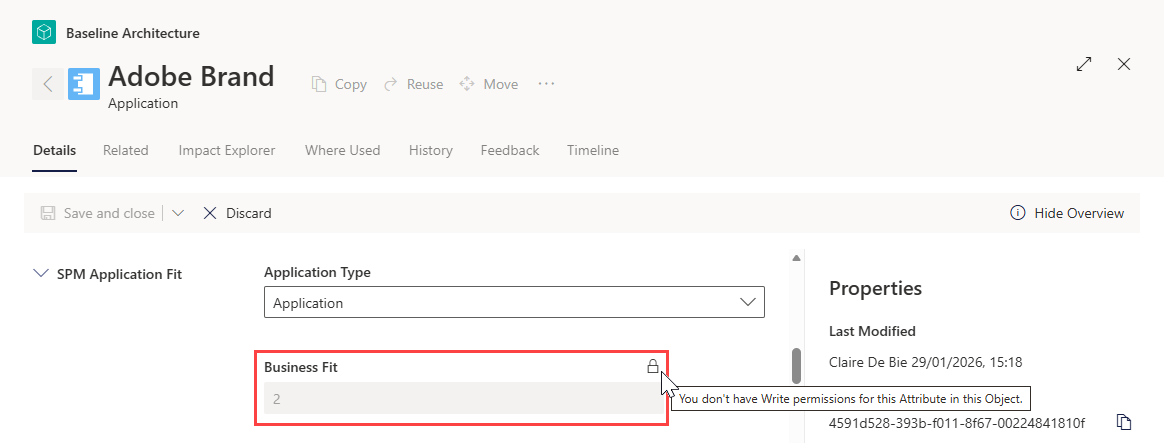Image resolution: width=1164 pixels, height=443 pixels.
Task: Copy the Adobe Brand object
Action: (x=339, y=85)
